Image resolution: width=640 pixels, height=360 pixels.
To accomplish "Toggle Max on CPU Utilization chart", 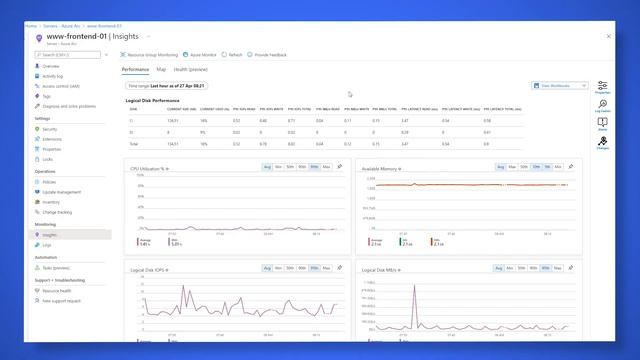I will (x=326, y=167).
